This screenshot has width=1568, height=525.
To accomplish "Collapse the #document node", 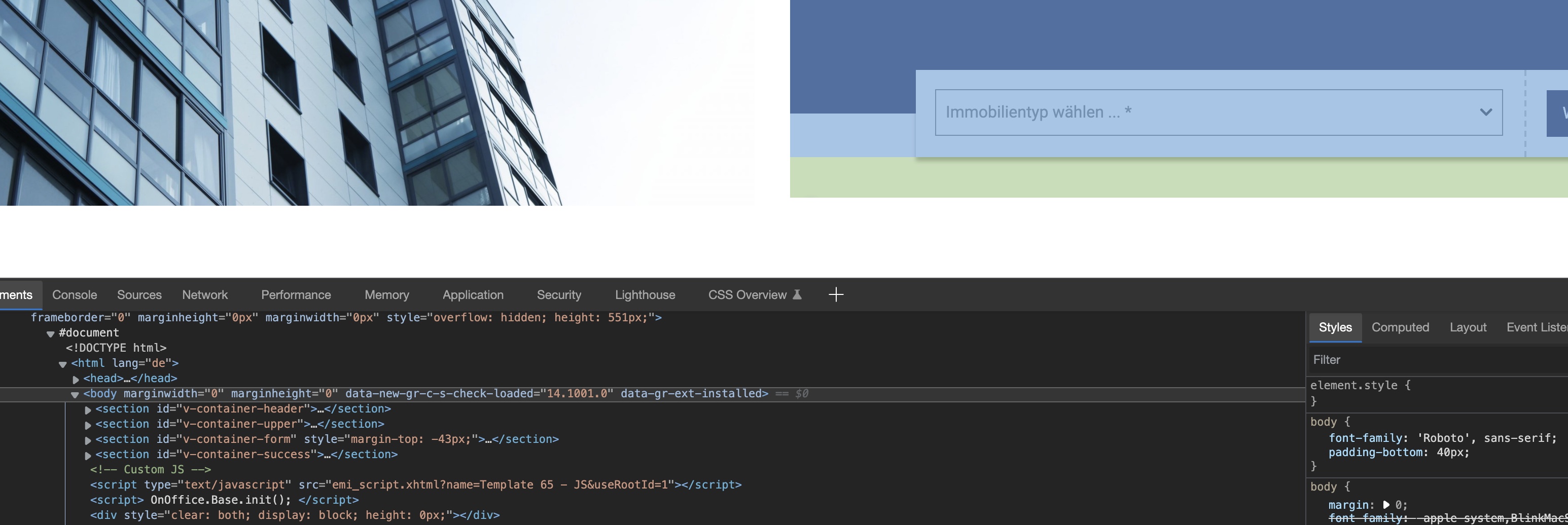I will (51, 334).
